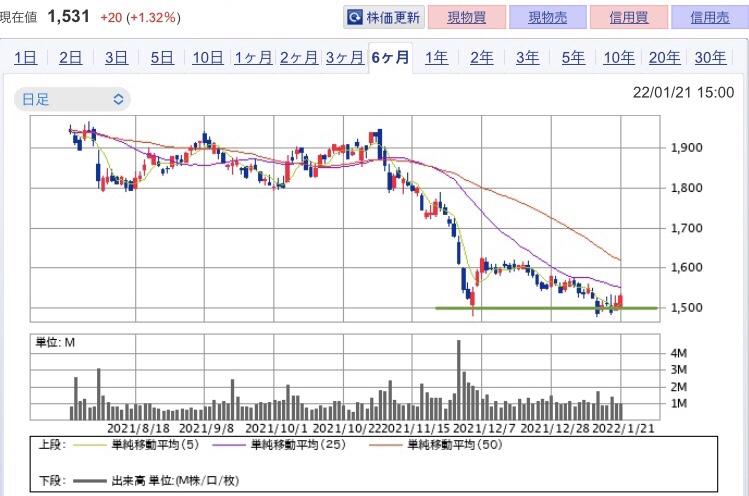Screen dimensions: 749x496
Task: Click the 現物買 button
Action: 467,18
